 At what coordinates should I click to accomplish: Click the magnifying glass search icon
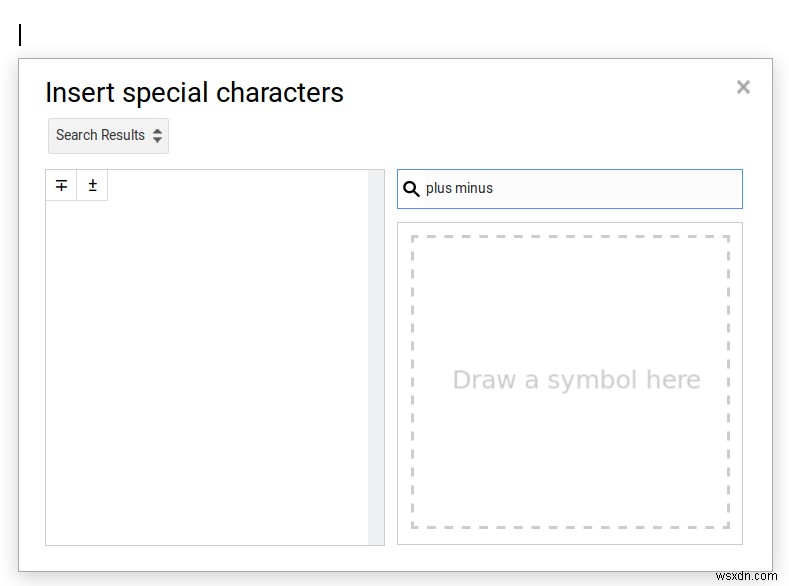point(411,189)
